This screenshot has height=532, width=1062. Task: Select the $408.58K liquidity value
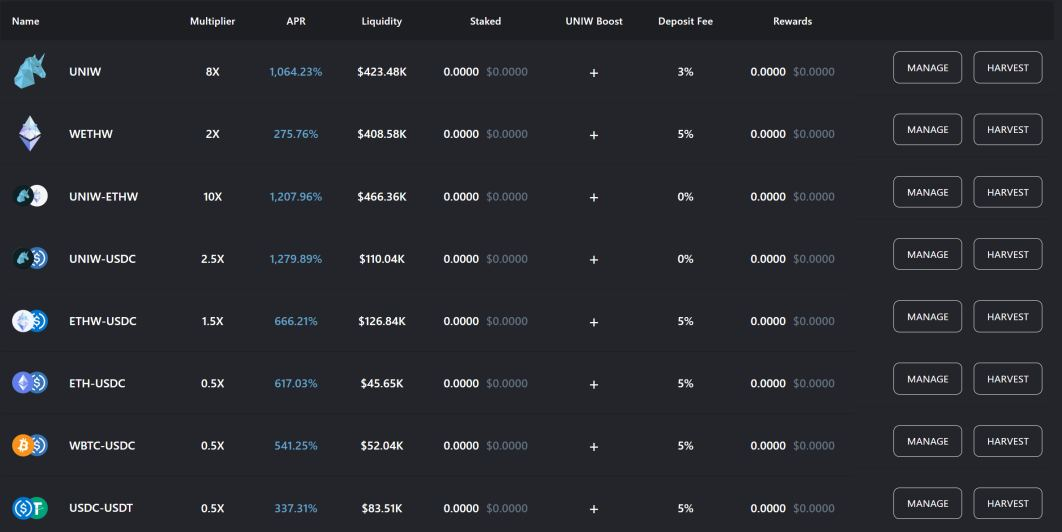pyautogui.click(x=382, y=134)
